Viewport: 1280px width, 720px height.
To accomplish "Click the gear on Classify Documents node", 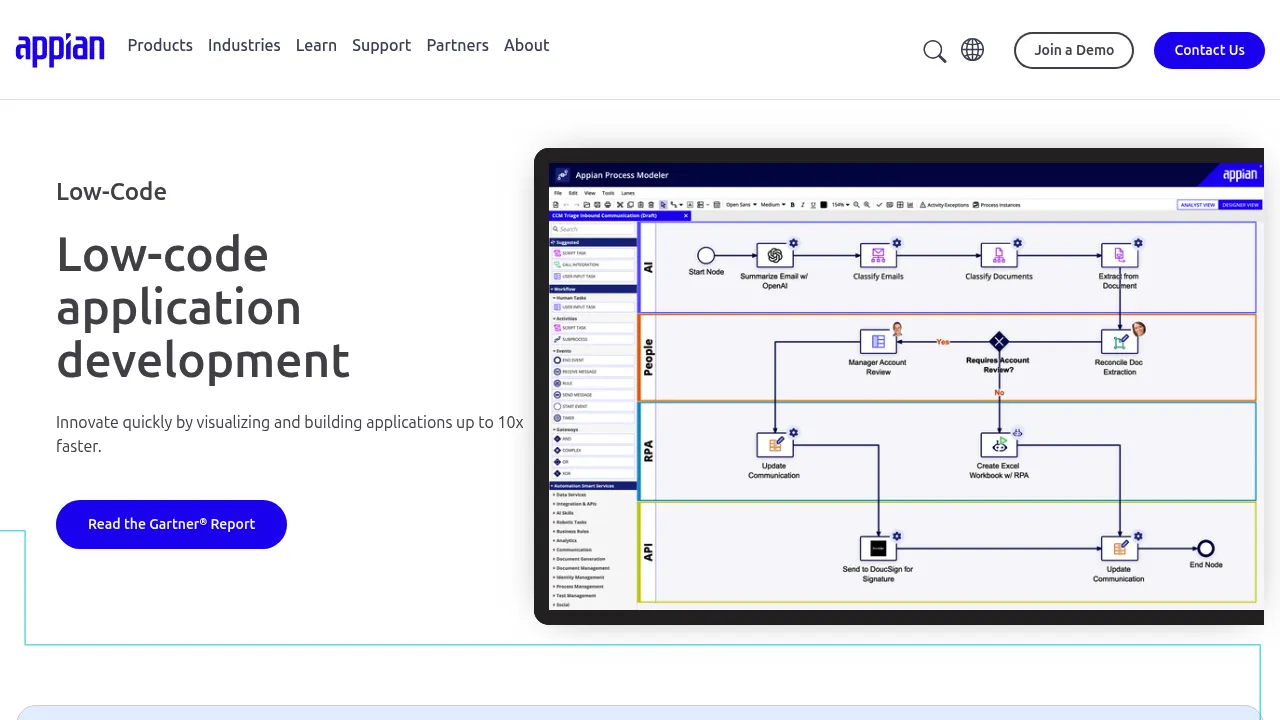I will (1018, 243).
